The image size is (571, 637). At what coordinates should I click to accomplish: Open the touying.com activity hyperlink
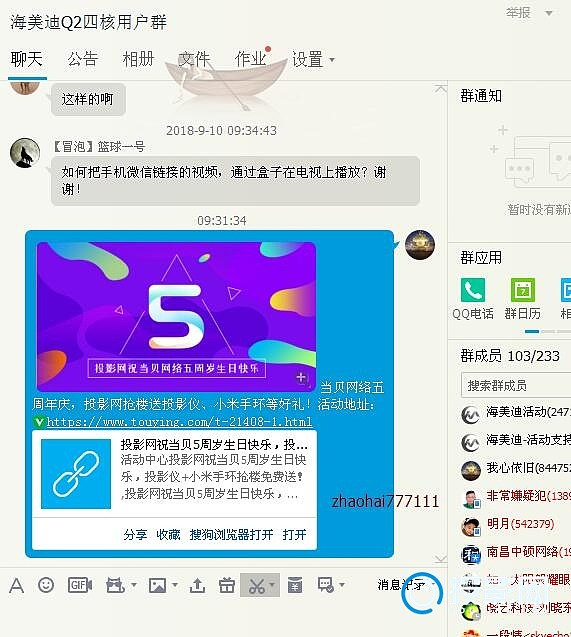(179, 422)
